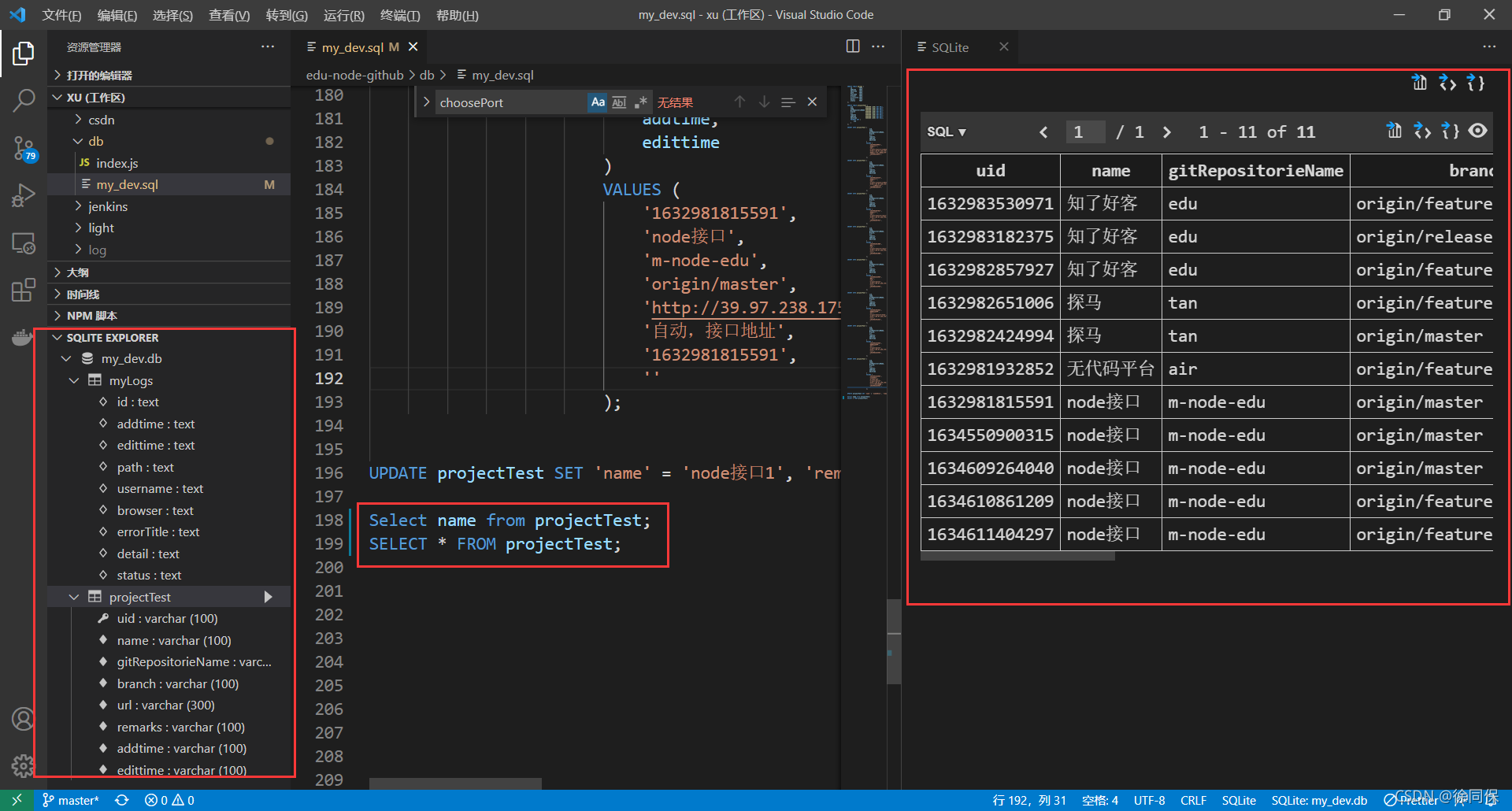The height and width of the screenshot is (811, 1512).
Task: Close the SQLite results tab
Action: 1003,46
